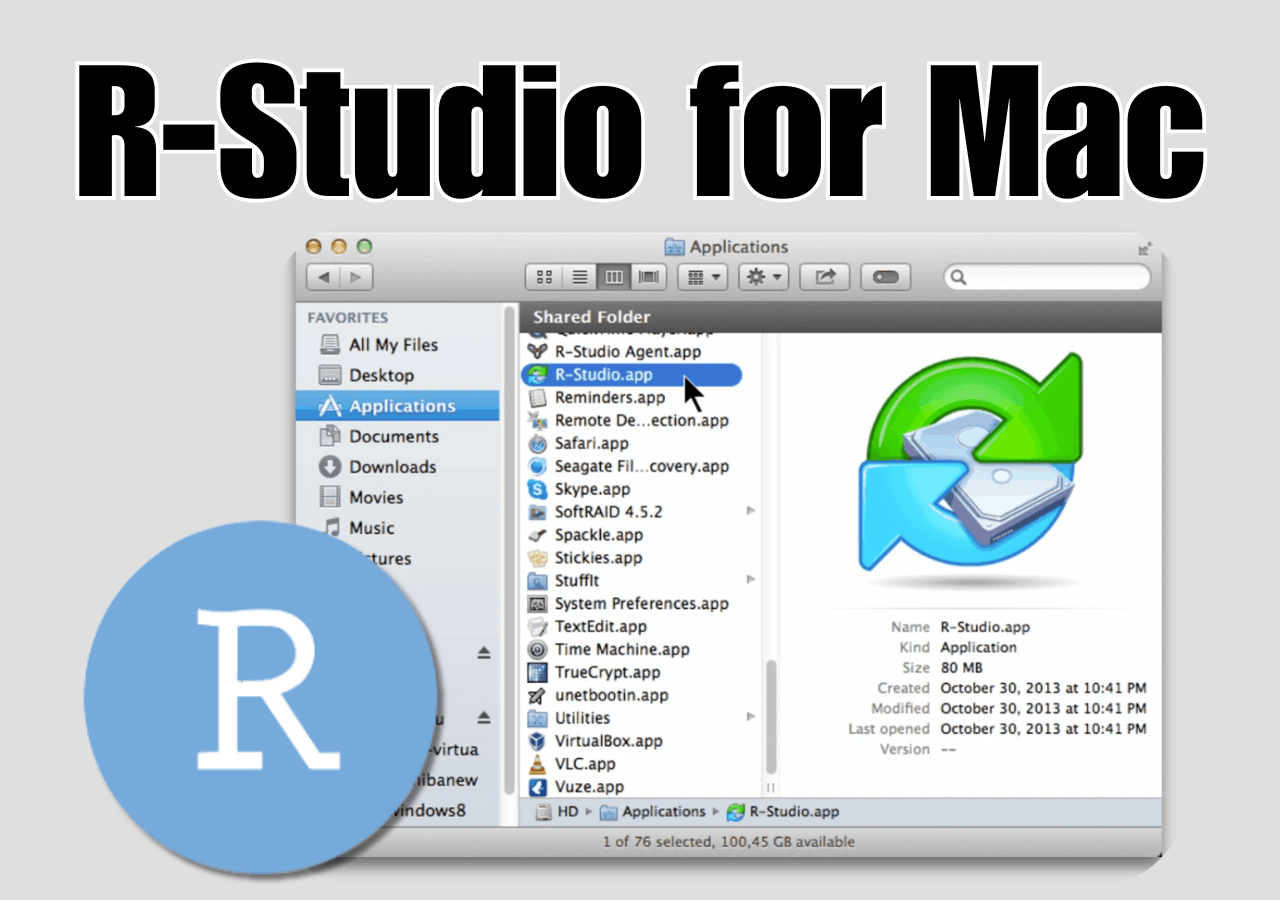The image size is (1280, 900).
Task: Click the Seagate File Recovery app icon
Action: (538, 466)
